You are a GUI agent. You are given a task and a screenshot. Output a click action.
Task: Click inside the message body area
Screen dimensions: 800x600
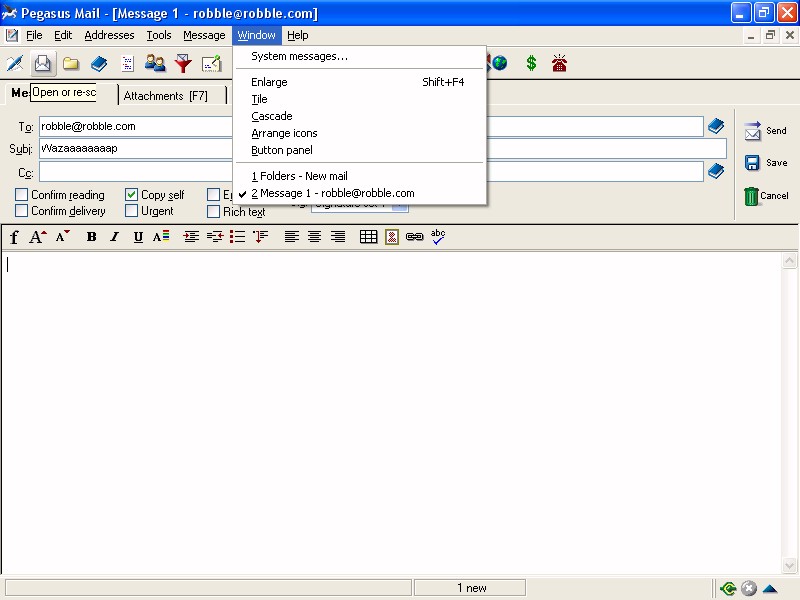pyautogui.click(x=391, y=412)
